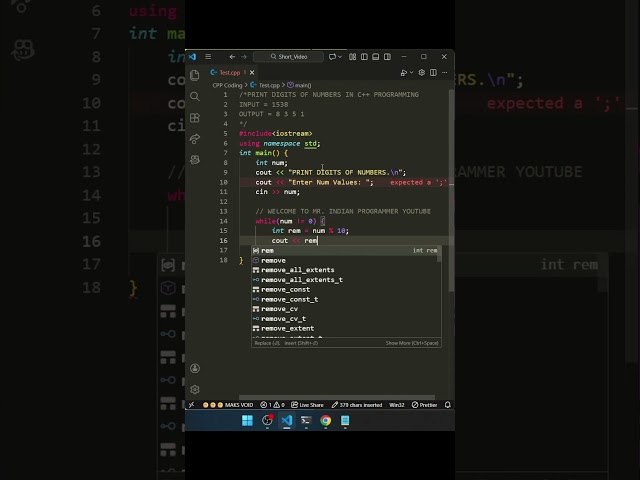
Task: Open C/C++ configuration gear in editor toolbar
Action: pos(422,73)
